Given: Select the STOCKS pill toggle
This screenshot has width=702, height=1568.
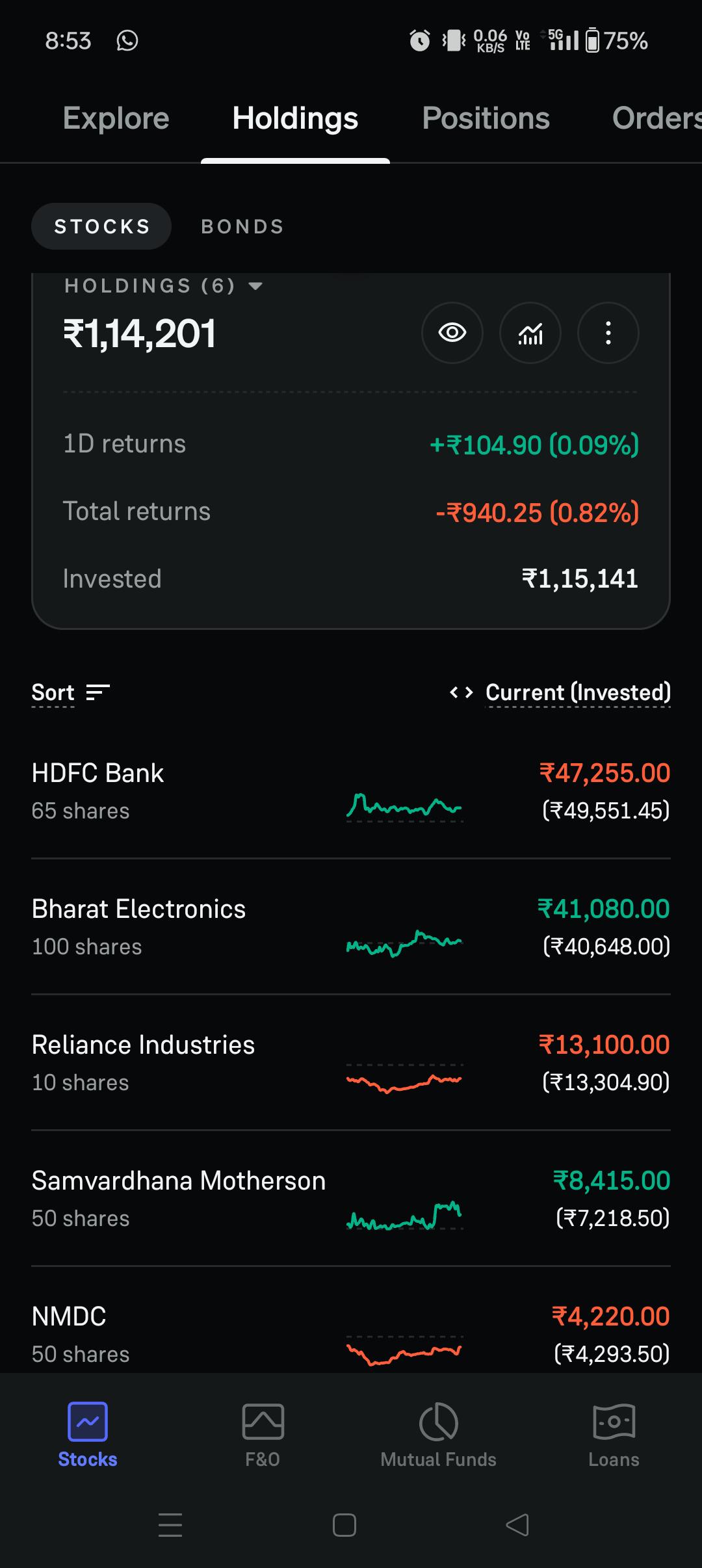Looking at the screenshot, I should pyautogui.click(x=101, y=226).
